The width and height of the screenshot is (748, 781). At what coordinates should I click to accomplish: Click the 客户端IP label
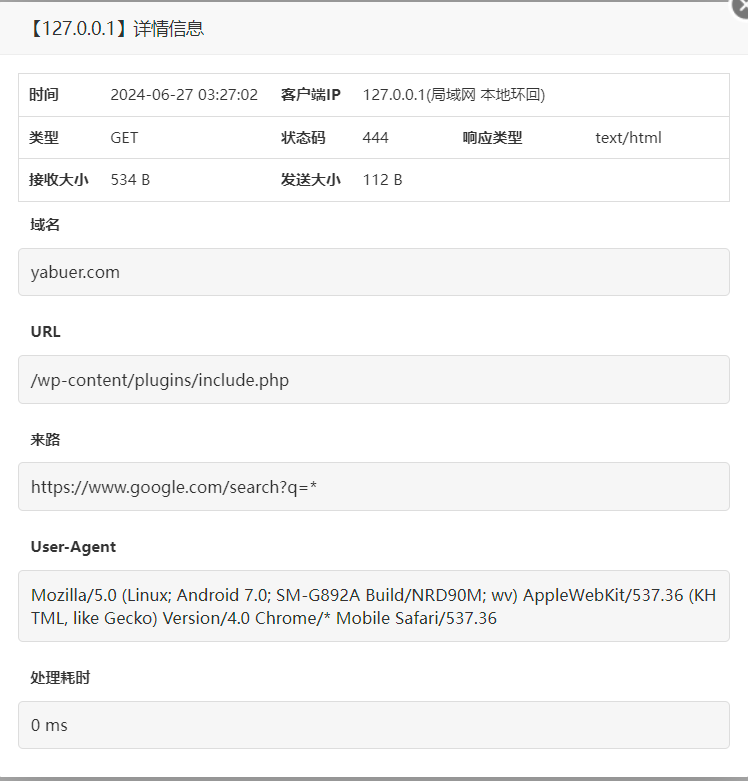311,95
